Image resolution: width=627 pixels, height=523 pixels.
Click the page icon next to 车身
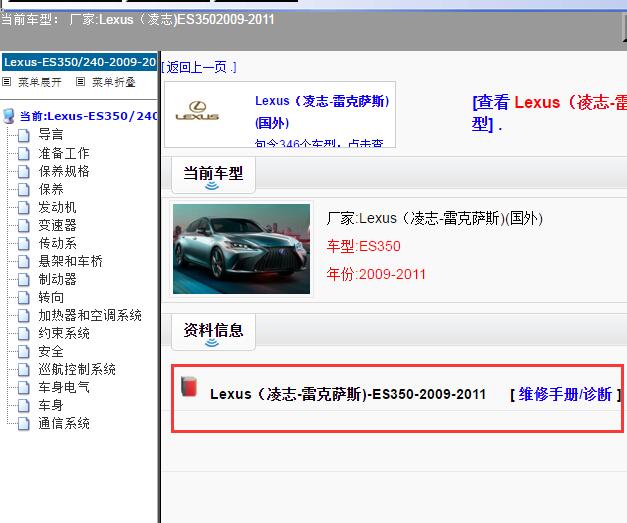(x=24, y=405)
